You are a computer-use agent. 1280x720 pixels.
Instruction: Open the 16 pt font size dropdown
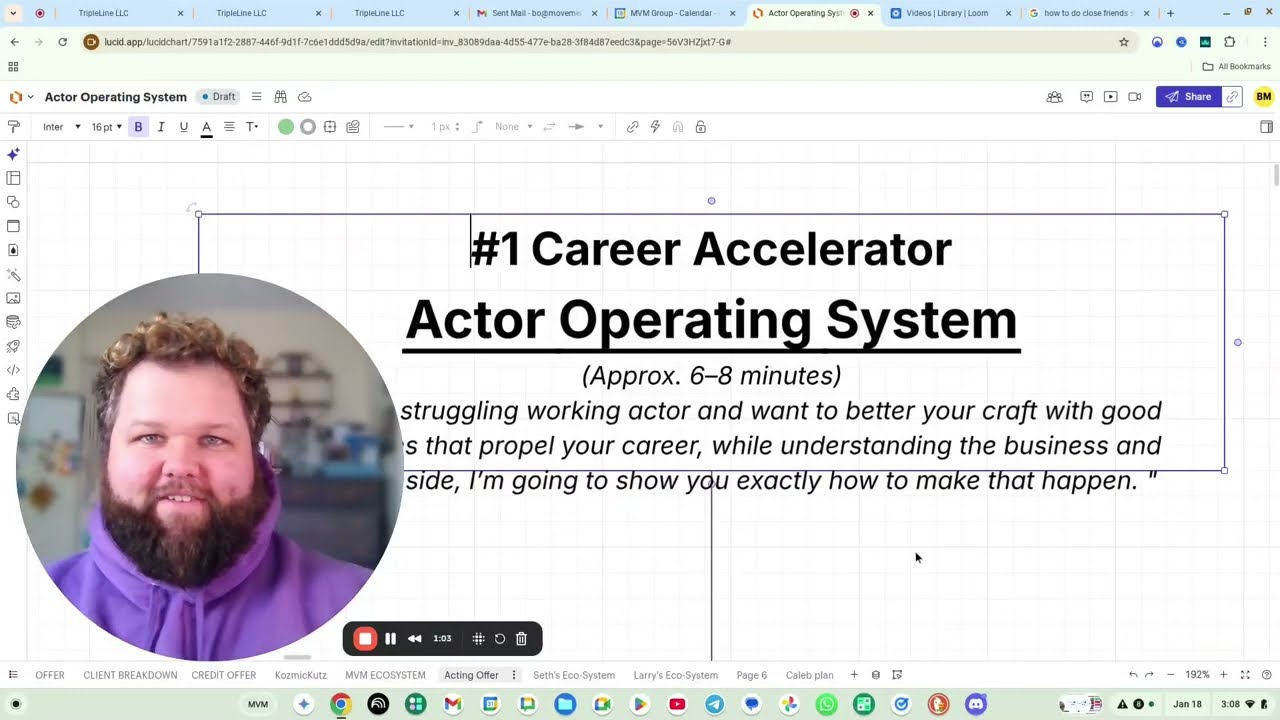[x=107, y=127]
